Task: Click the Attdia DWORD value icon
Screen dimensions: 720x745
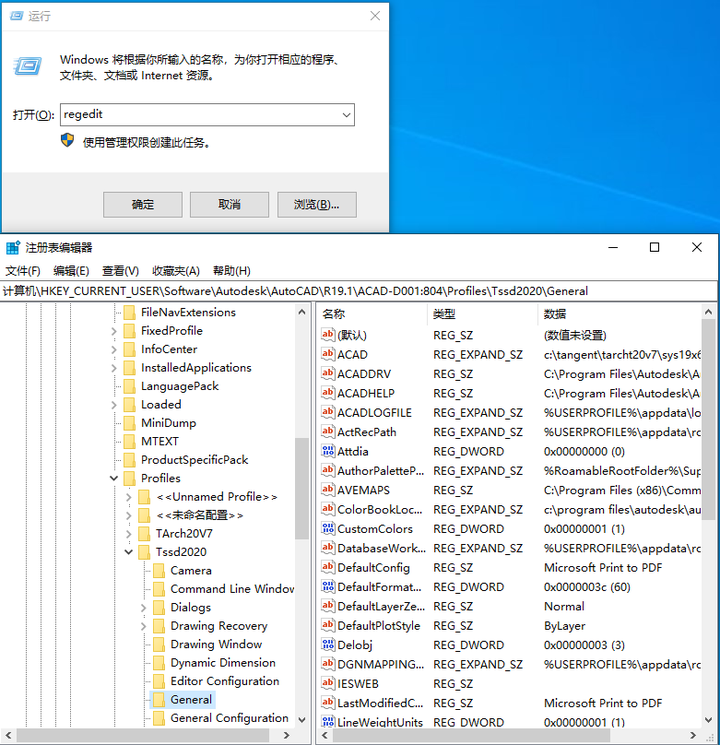Action: click(327, 451)
